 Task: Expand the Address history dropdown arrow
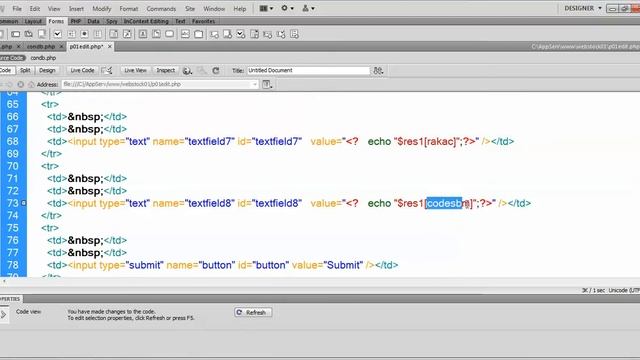pos(254,84)
